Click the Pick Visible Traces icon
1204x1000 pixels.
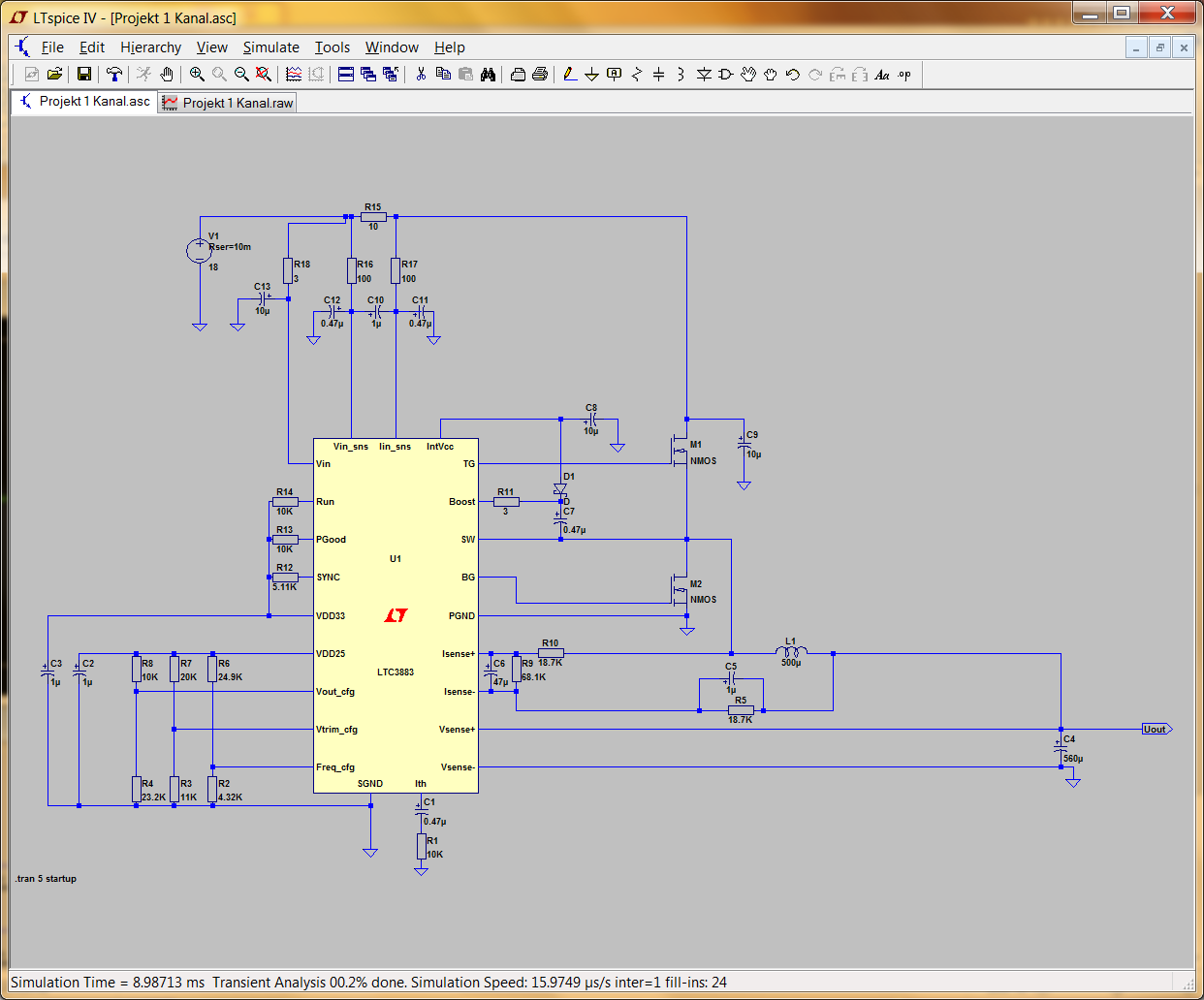(293, 75)
